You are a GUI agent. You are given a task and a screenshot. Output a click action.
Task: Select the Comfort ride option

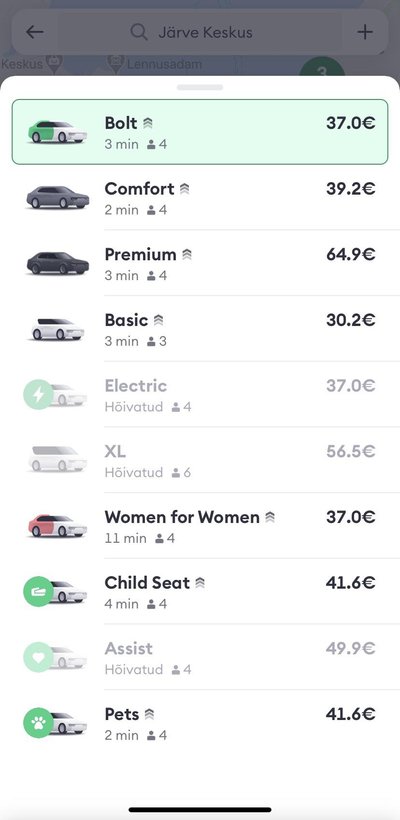200,197
